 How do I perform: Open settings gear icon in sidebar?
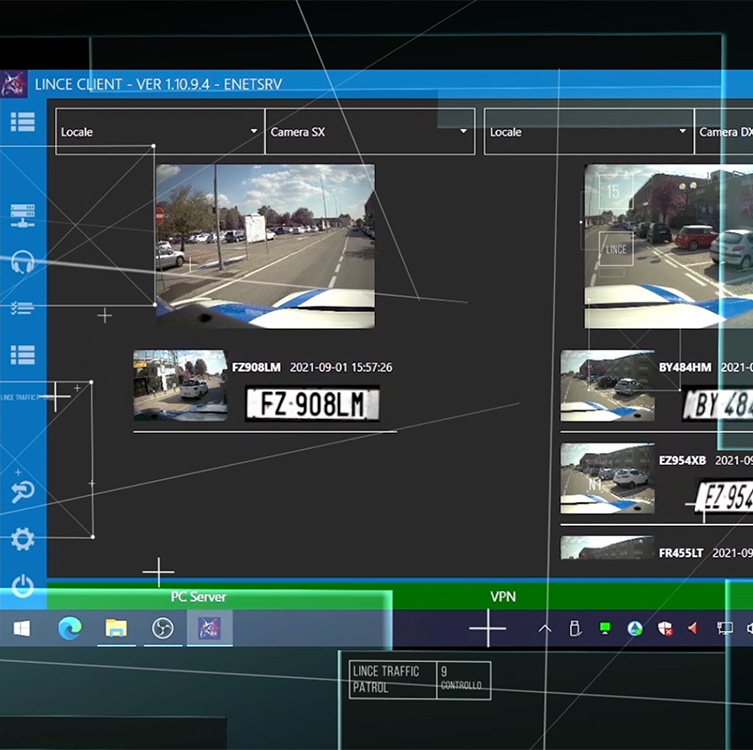[x=23, y=539]
